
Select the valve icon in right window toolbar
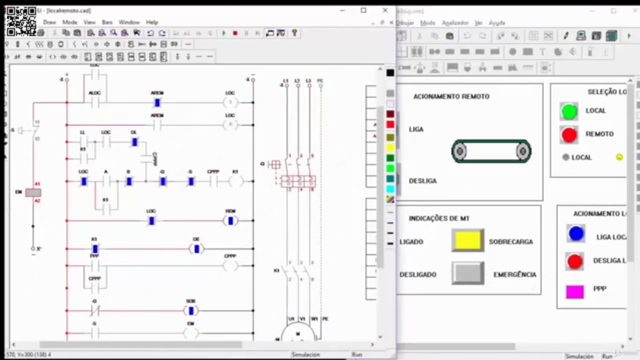pos(482,67)
